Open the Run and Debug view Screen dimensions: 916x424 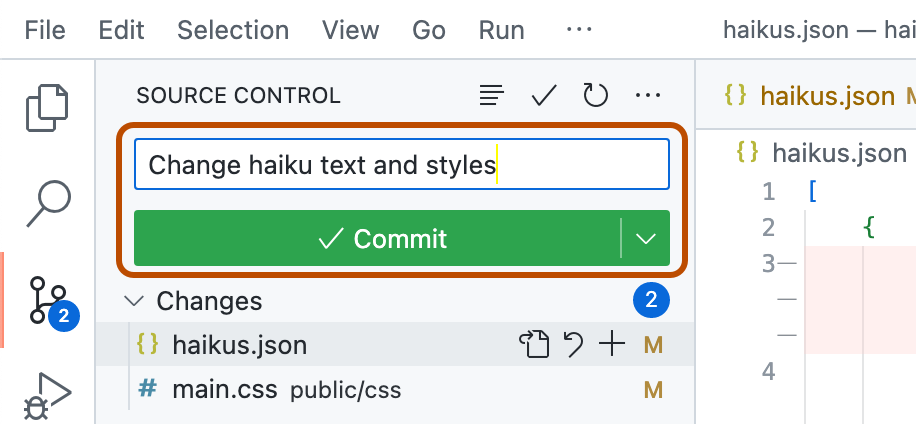[48, 396]
